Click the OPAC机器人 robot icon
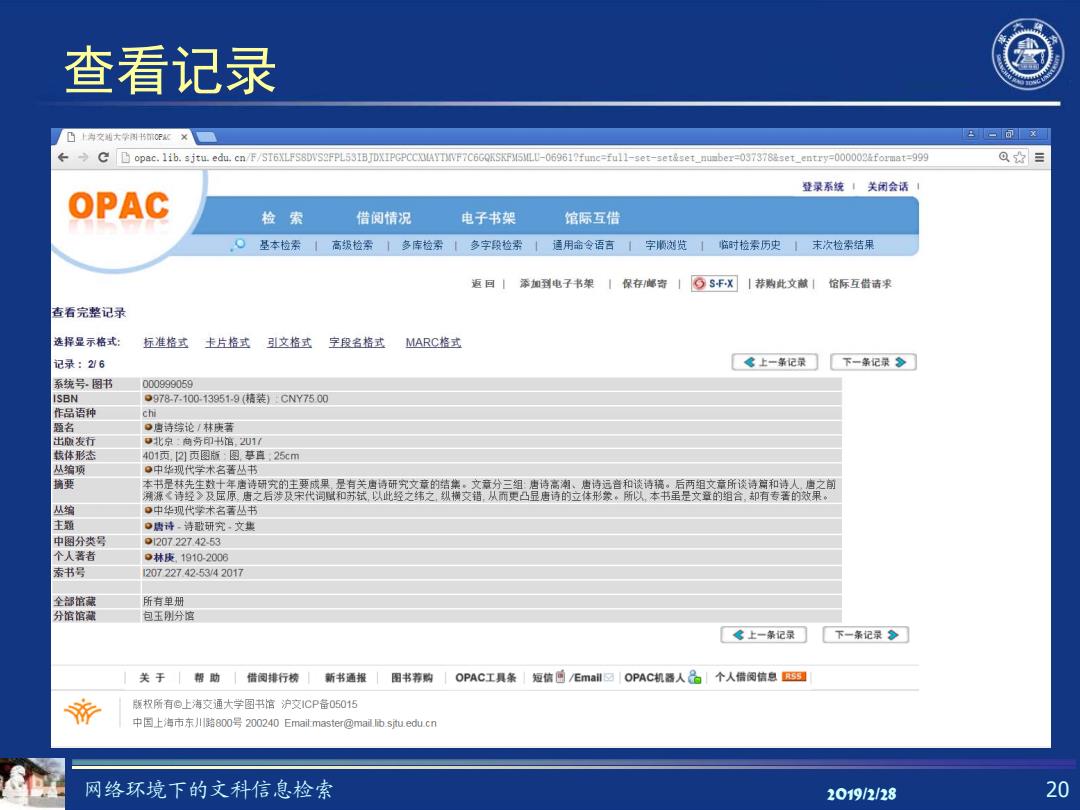Image resolution: width=1080 pixels, height=810 pixels. [x=694, y=677]
